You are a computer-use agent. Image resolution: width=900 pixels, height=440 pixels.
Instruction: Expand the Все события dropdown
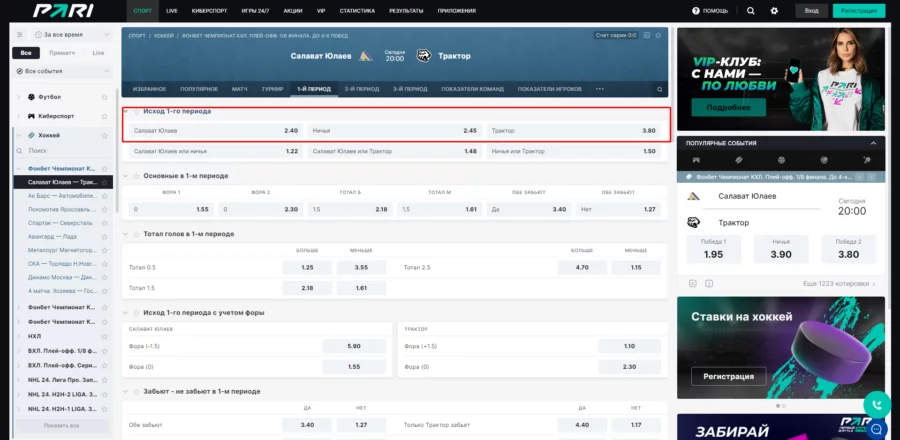[x=62, y=72]
